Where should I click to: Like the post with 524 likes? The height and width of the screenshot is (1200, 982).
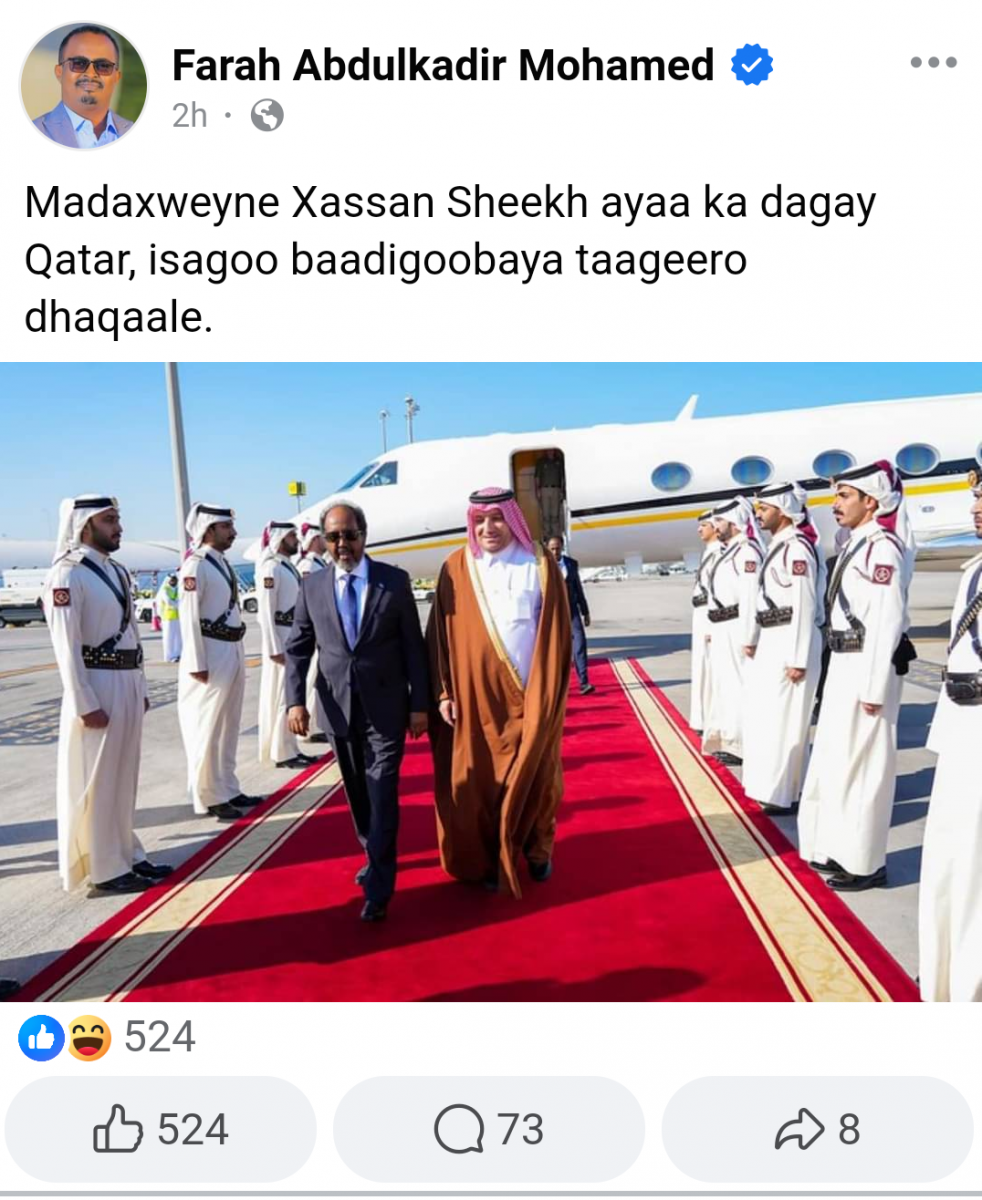161,1130
